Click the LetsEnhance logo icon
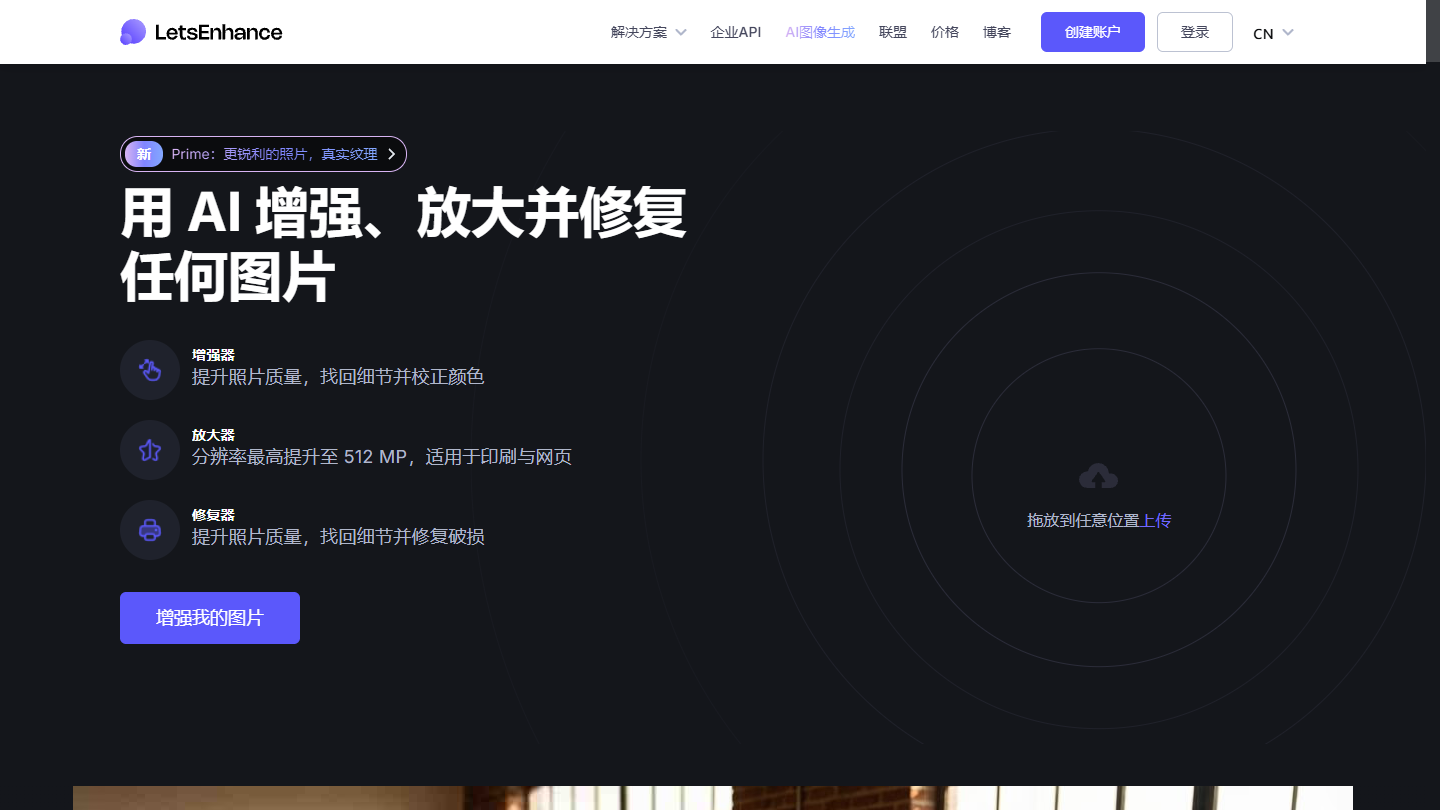Image resolution: width=1440 pixels, height=810 pixels. pyautogui.click(x=133, y=32)
